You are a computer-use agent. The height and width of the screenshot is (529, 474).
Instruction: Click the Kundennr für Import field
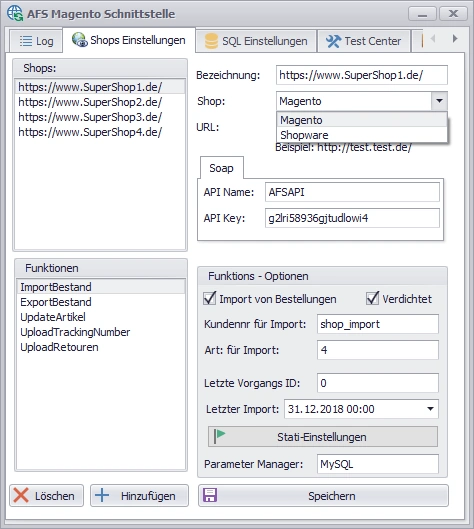pyautogui.click(x=378, y=324)
